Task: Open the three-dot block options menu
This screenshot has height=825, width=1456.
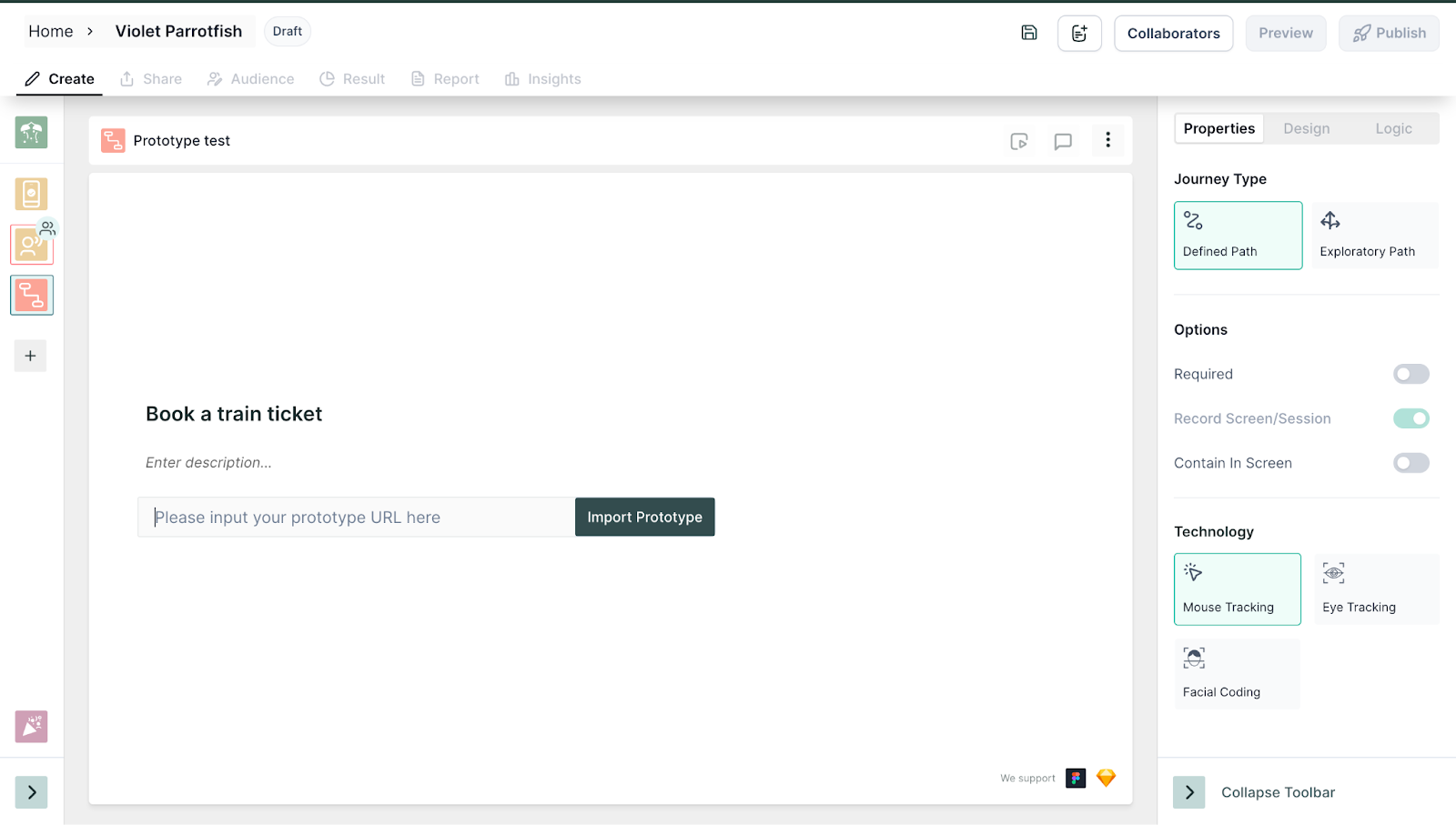Action: click(x=1107, y=140)
